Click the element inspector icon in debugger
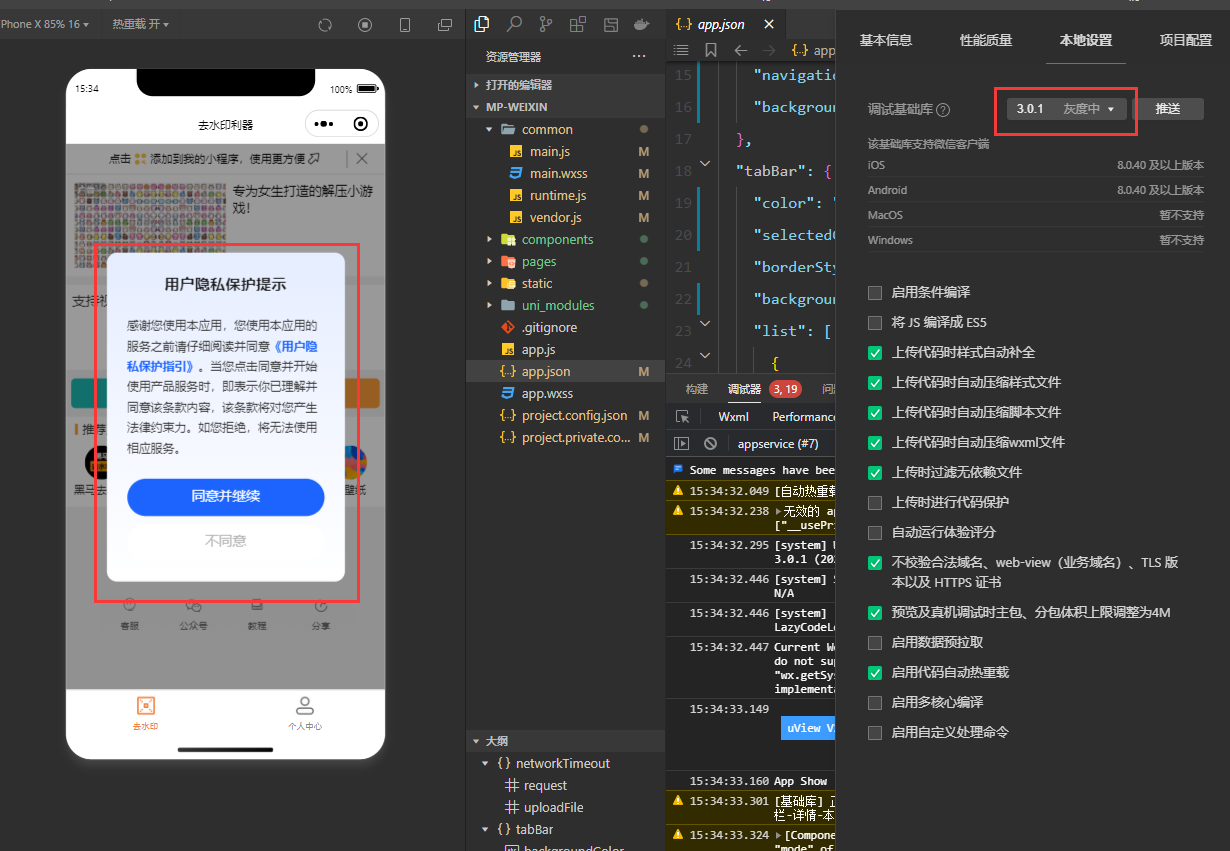The image size is (1230, 851). click(x=682, y=417)
